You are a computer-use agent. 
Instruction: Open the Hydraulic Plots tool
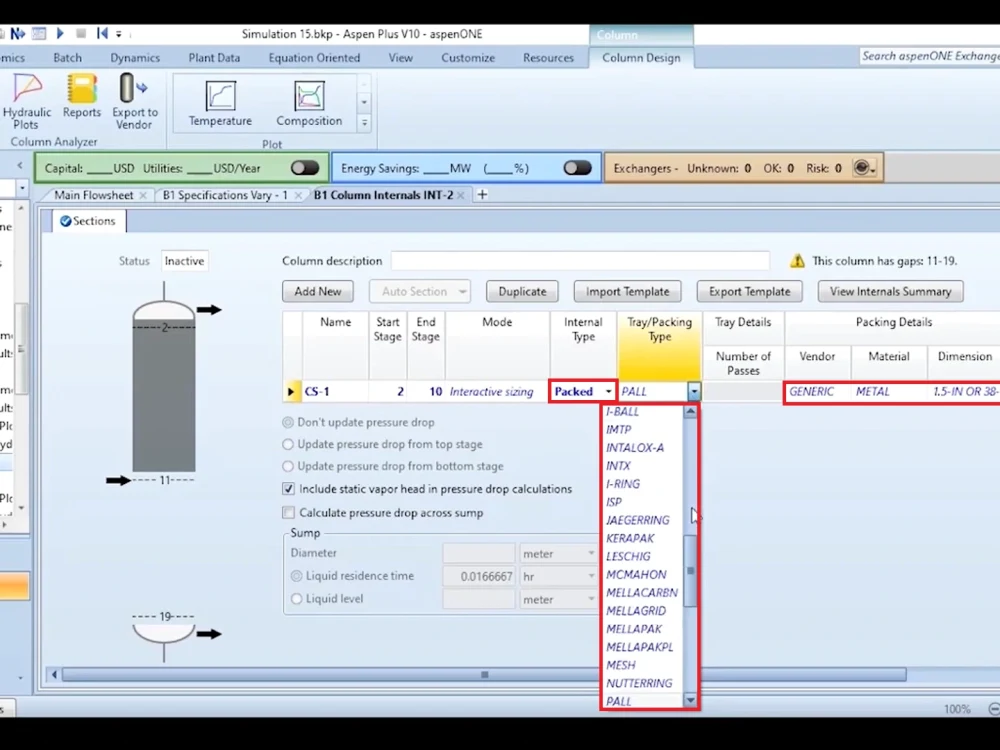point(26,101)
